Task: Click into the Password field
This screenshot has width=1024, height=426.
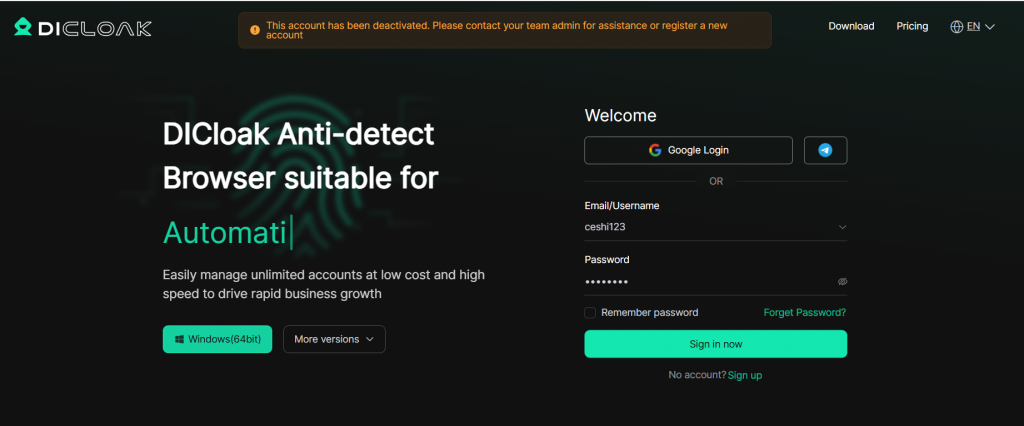Action: pyautogui.click(x=705, y=282)
